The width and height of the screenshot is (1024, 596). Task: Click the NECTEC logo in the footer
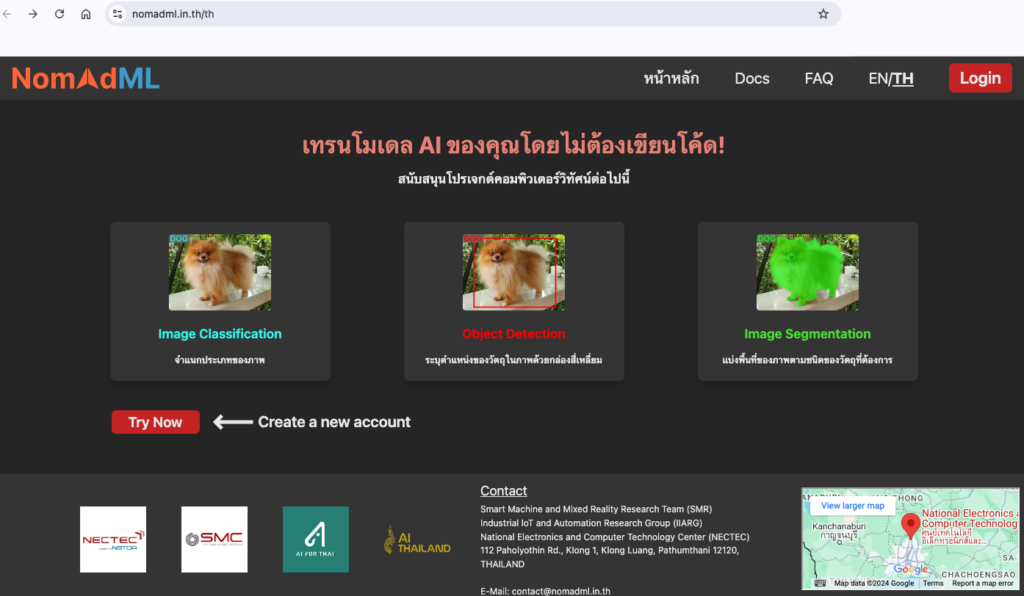(112, 539)
